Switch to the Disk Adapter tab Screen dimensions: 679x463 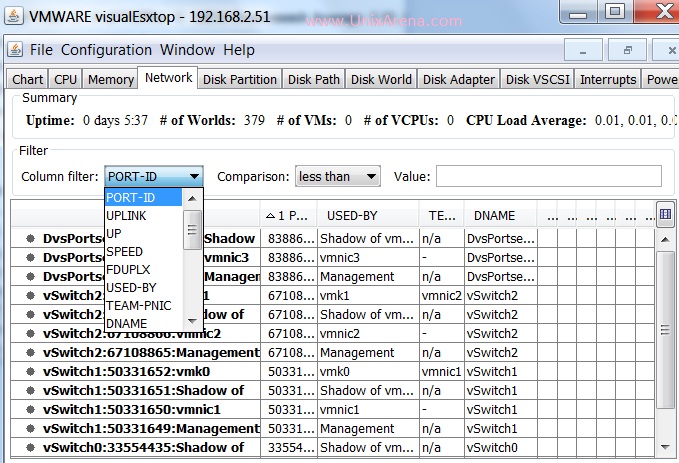pos(459,79)
